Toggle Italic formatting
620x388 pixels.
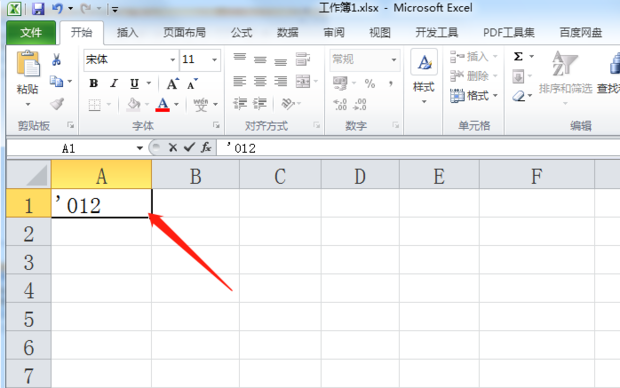click(x=114, y=83)
